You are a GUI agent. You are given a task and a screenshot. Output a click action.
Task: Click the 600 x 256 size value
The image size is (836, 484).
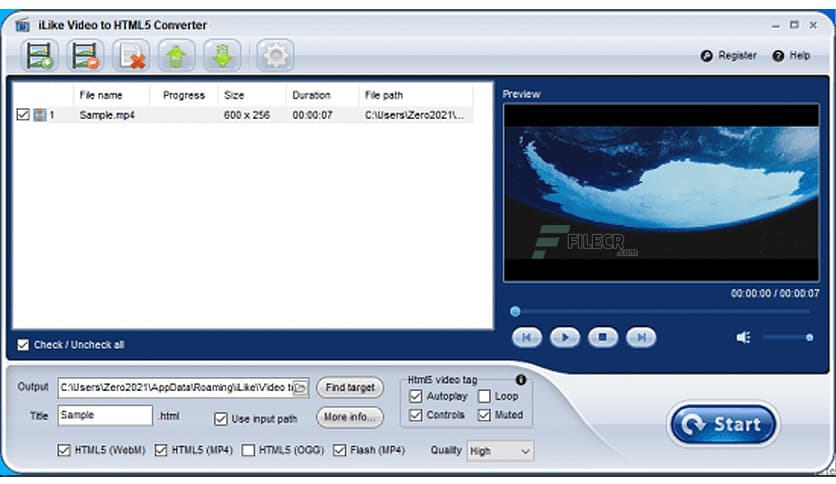(x=247, y=115)
